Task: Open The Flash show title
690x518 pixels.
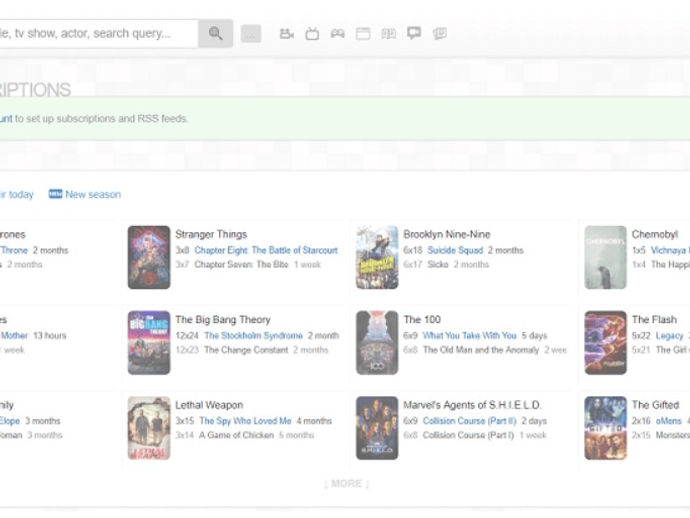Action: pyautogui.click(x=654, y=320)
